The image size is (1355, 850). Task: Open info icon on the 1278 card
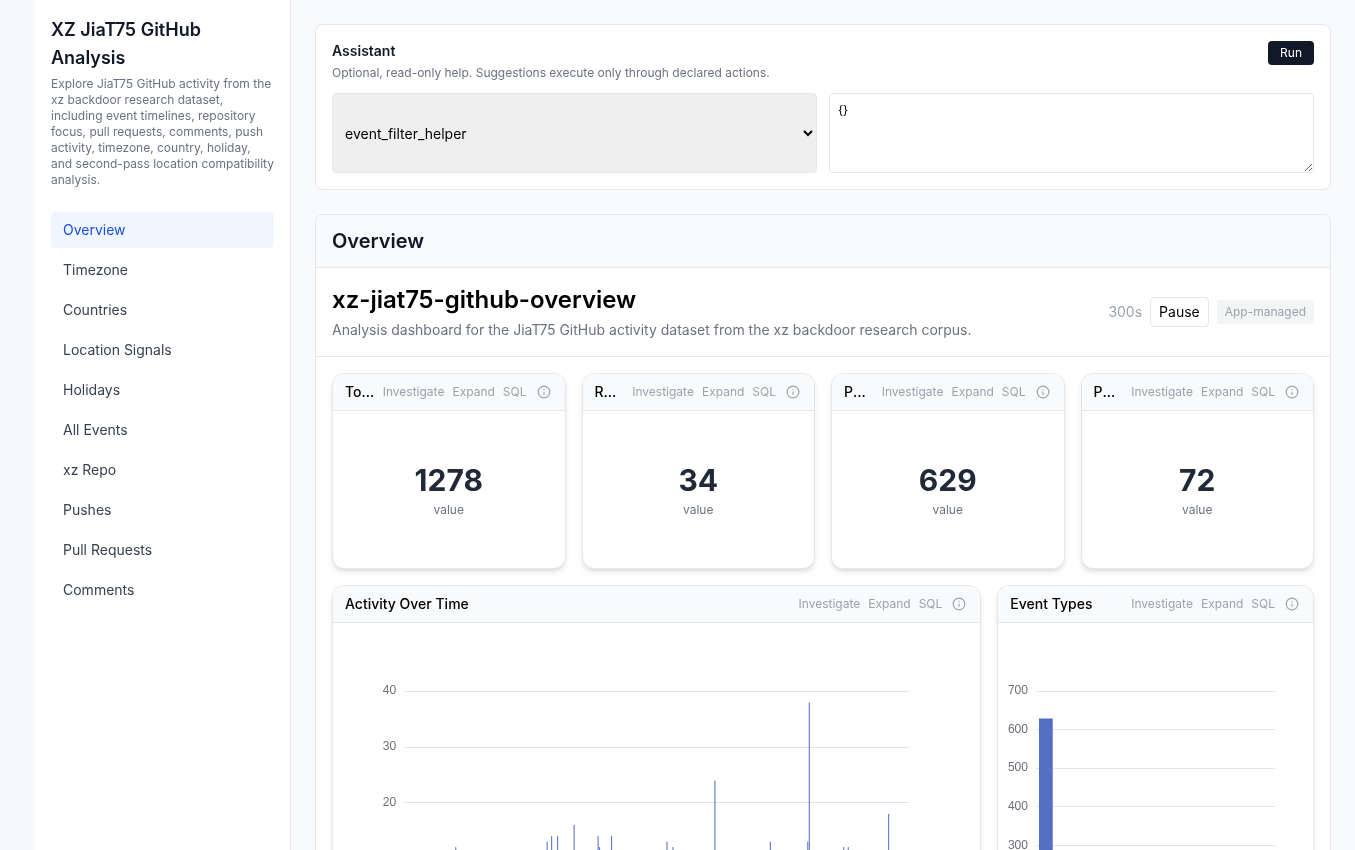tap(544, 392)
